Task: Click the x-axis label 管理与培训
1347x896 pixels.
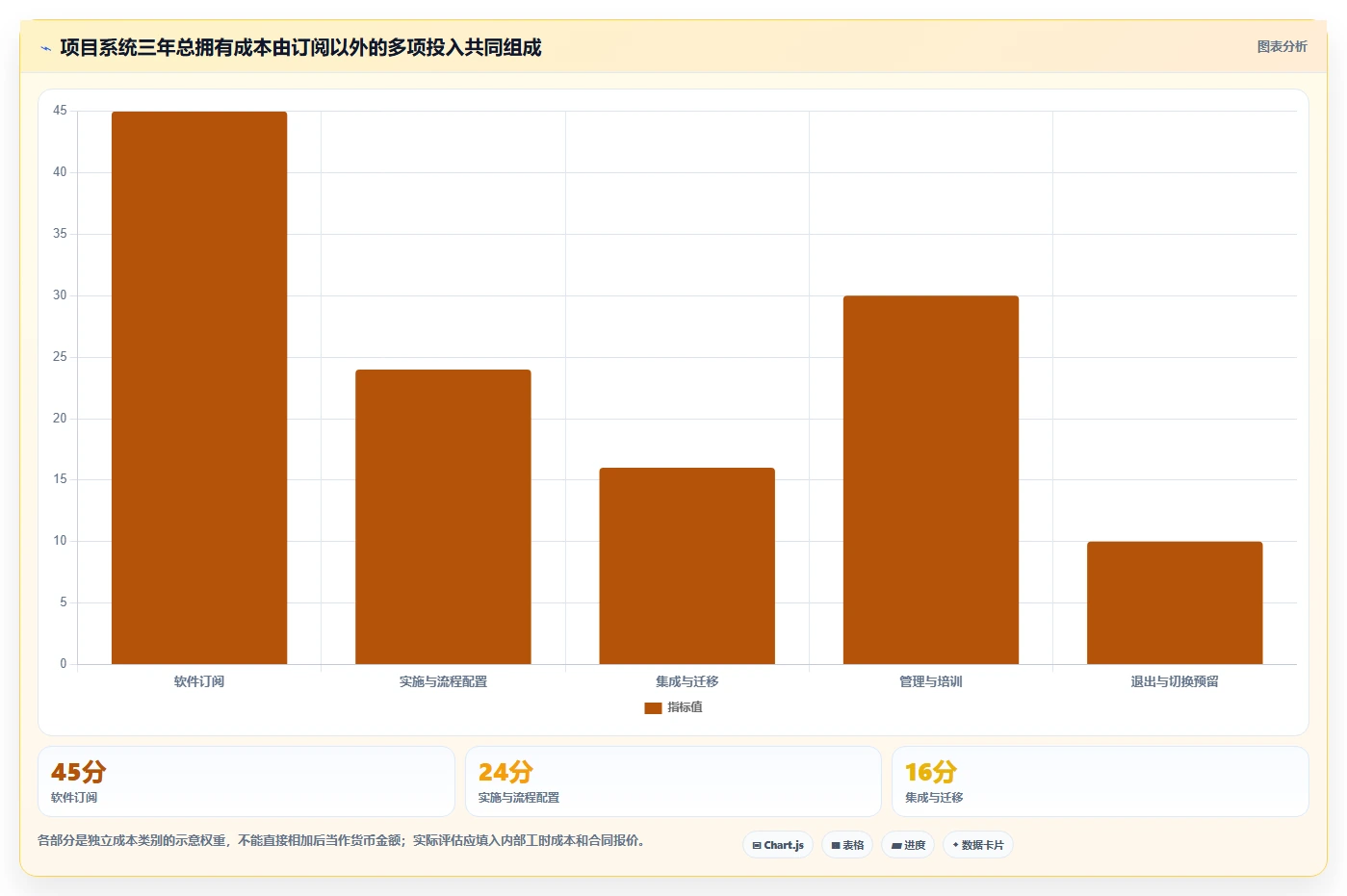Action: point(931,681)
